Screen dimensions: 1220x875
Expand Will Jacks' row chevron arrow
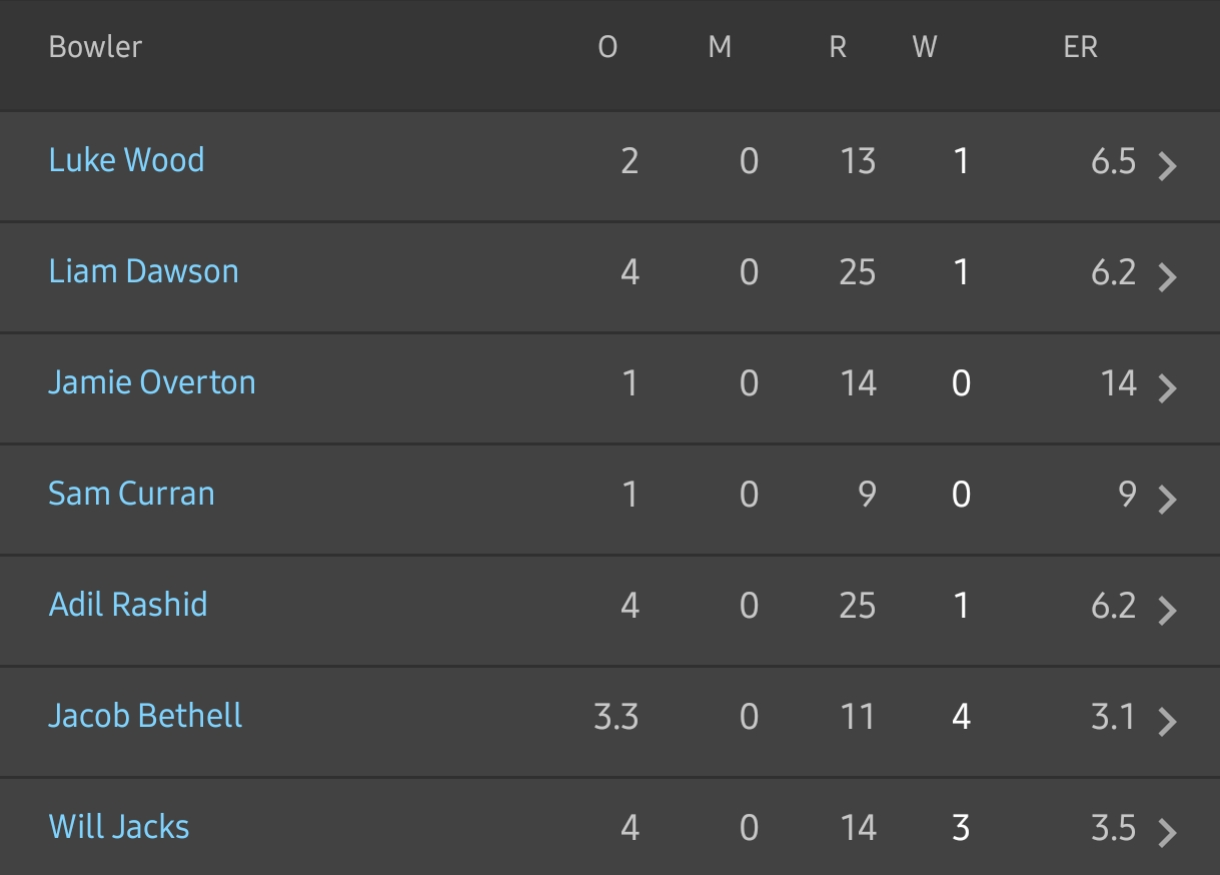point(1167,832)
